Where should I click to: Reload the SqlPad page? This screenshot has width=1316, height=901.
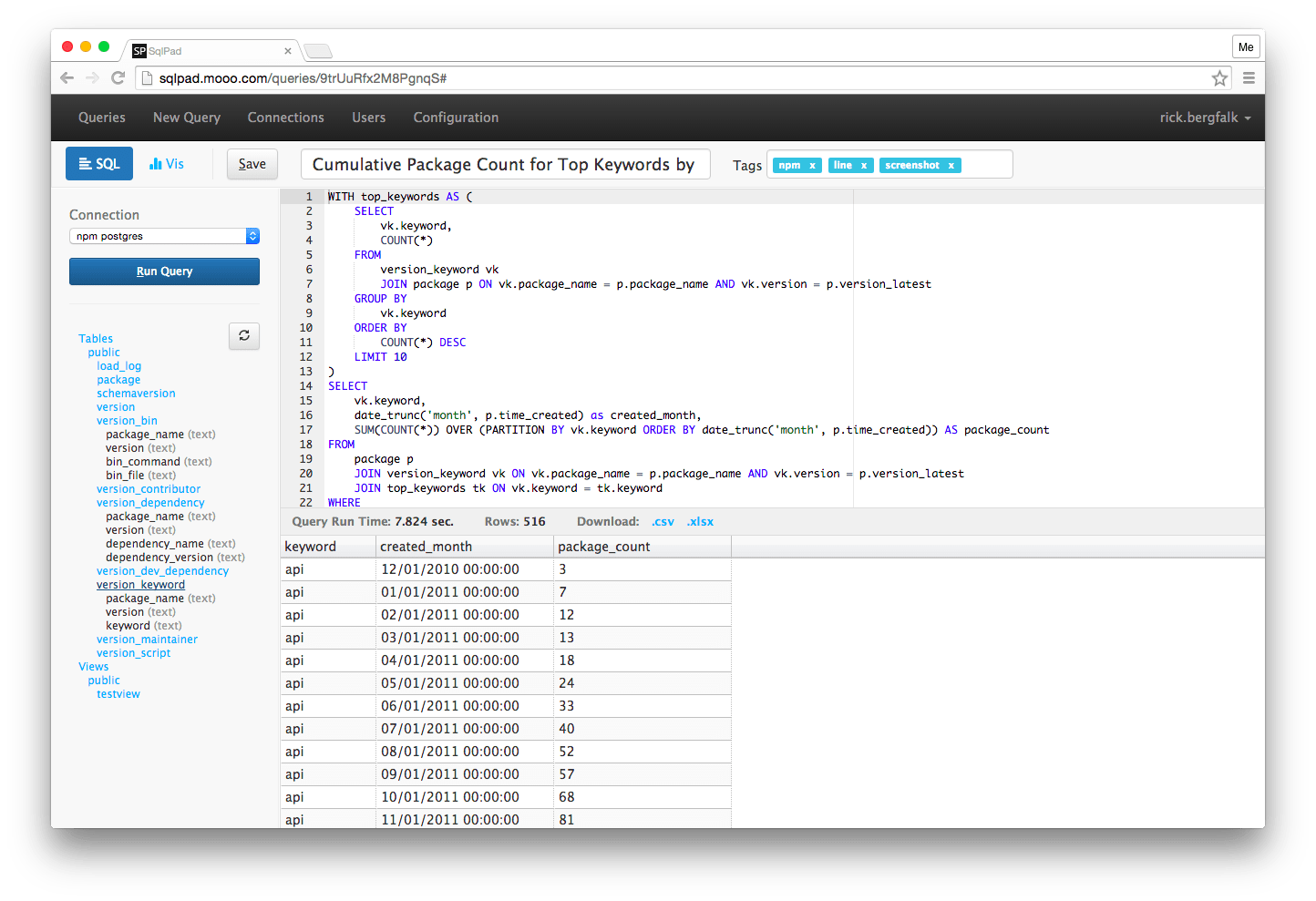coord(118,78)
